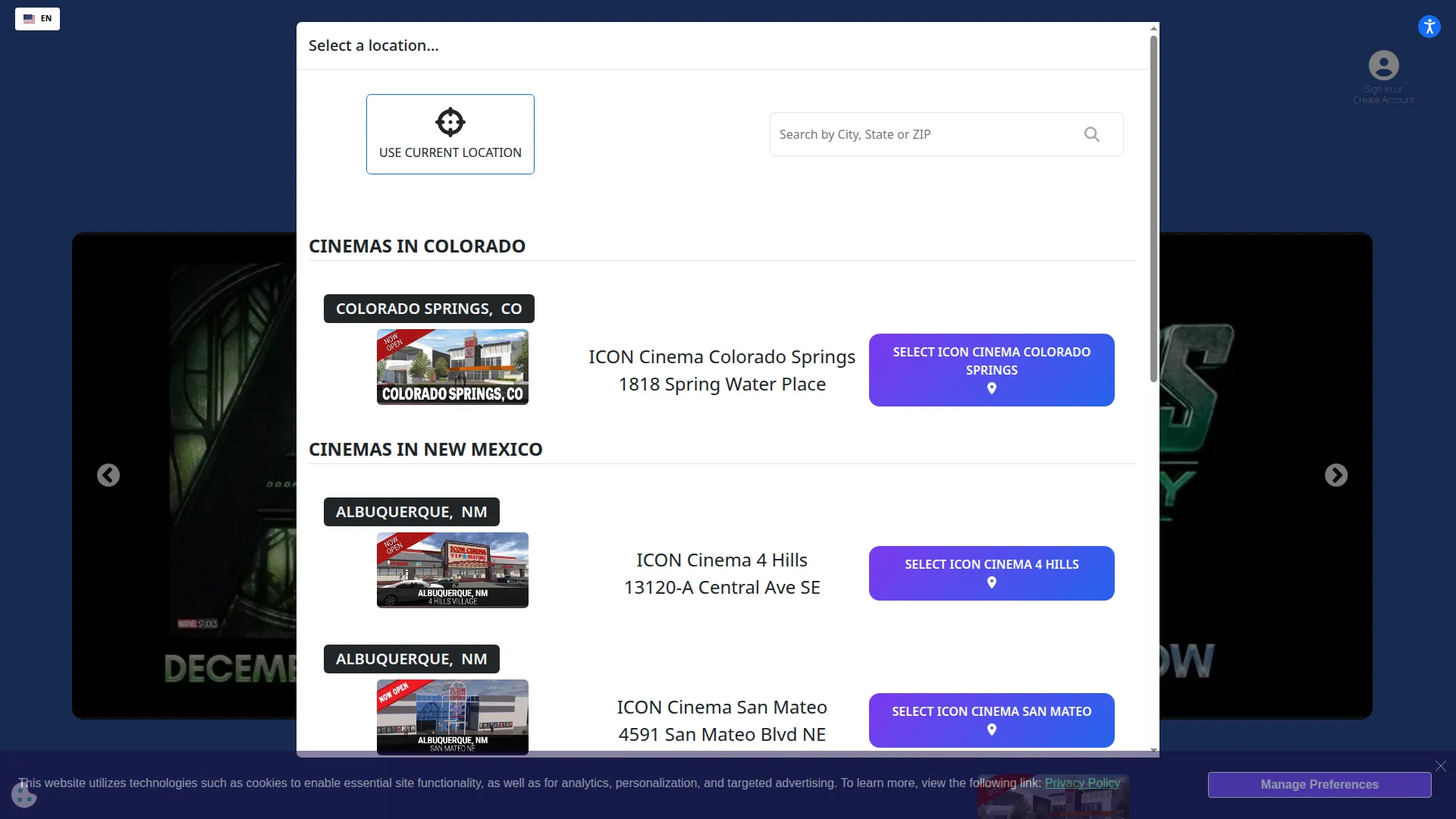
Task: Click the 13120-A Central Ave SE address
Action: (722, 588)
